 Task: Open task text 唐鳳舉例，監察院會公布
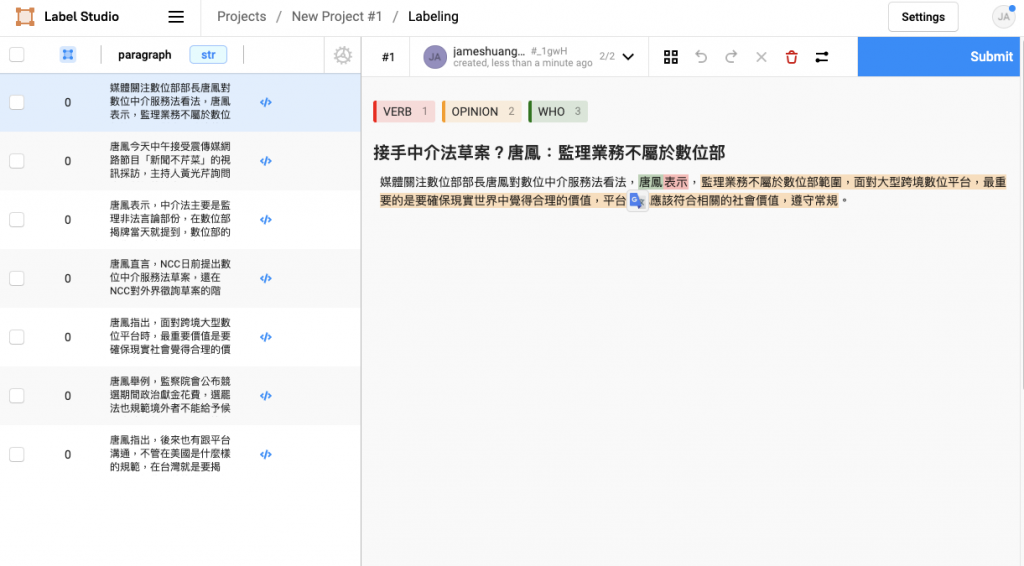click(170, 396)
